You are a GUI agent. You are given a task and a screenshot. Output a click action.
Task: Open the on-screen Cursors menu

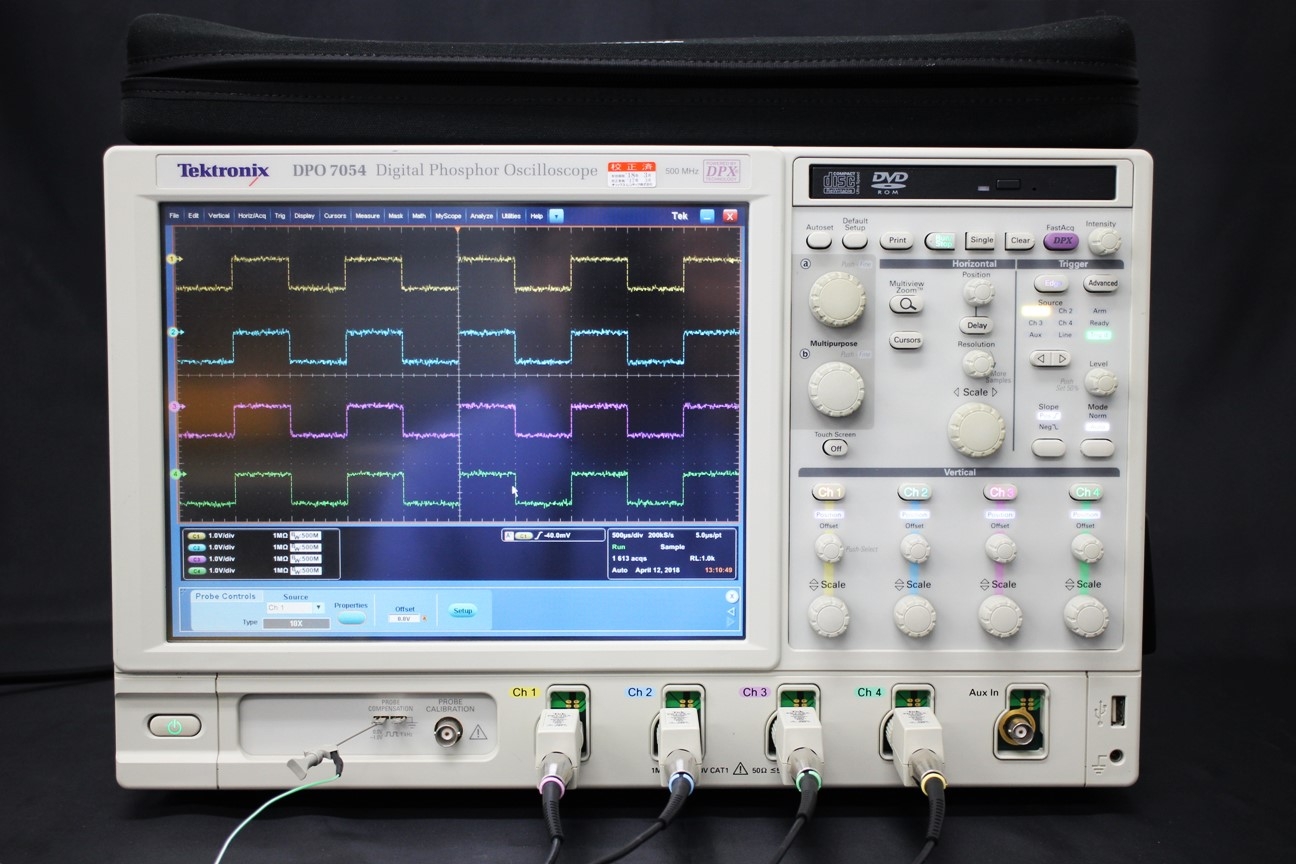[x=335, y=216]
